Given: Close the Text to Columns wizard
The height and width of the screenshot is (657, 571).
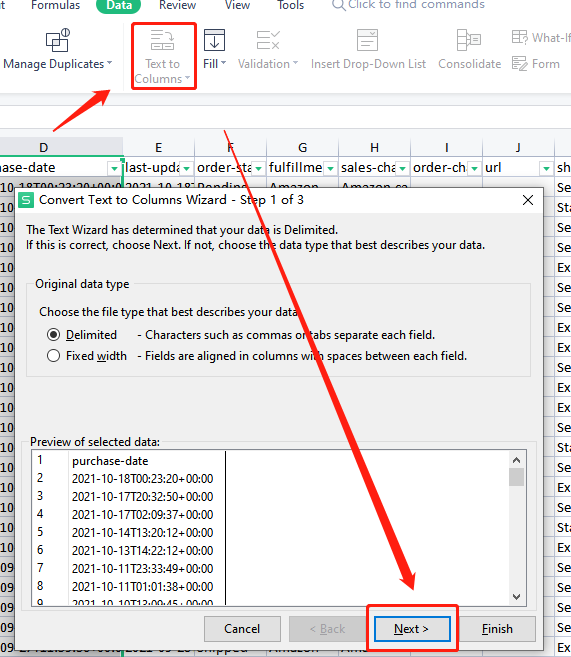Looking at the screenshot, I should (x=528, y=200).
